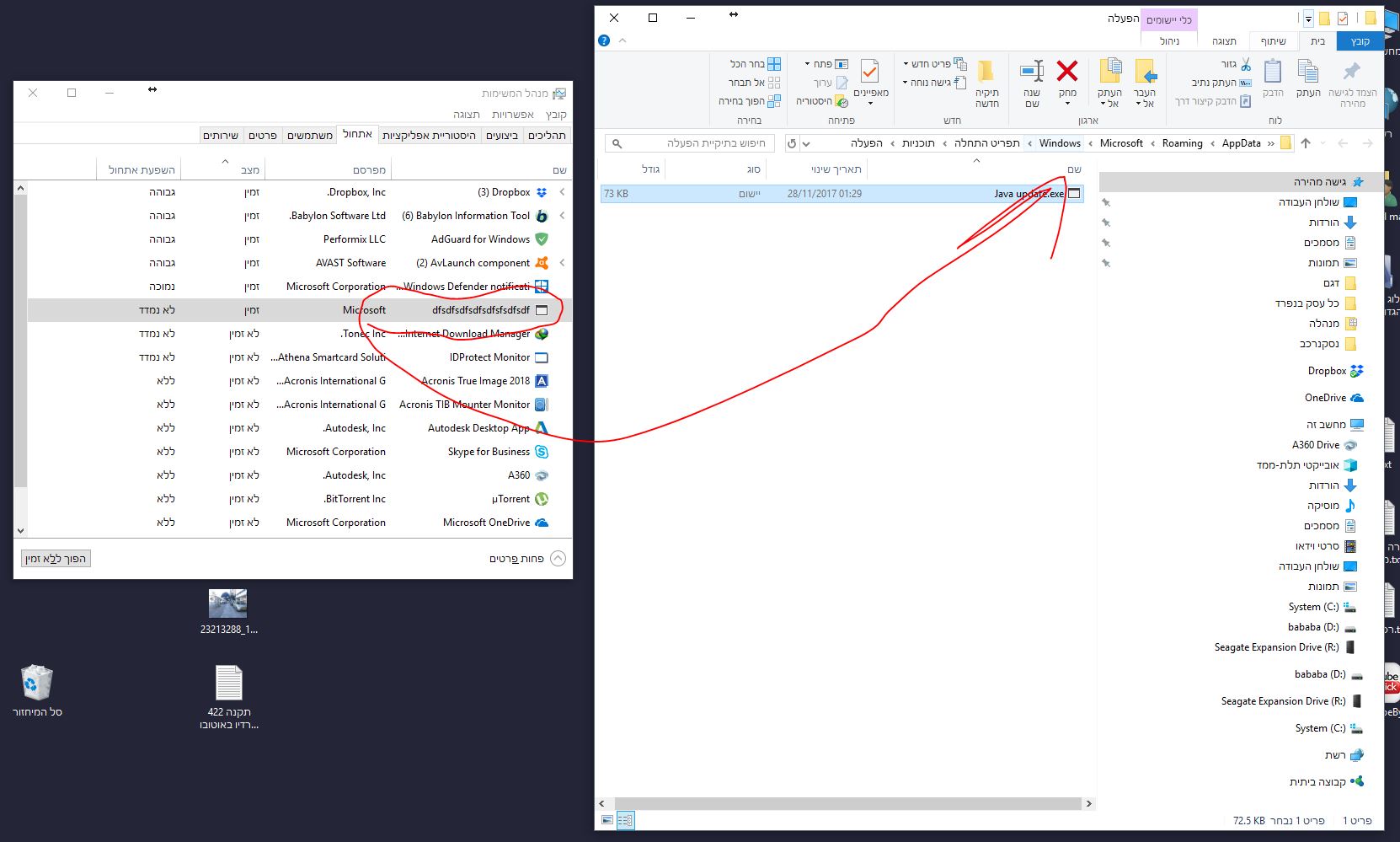Click the Rename (שנה שם) ribbon icon
The image size is (1400, 842).
coord(1032,72)
